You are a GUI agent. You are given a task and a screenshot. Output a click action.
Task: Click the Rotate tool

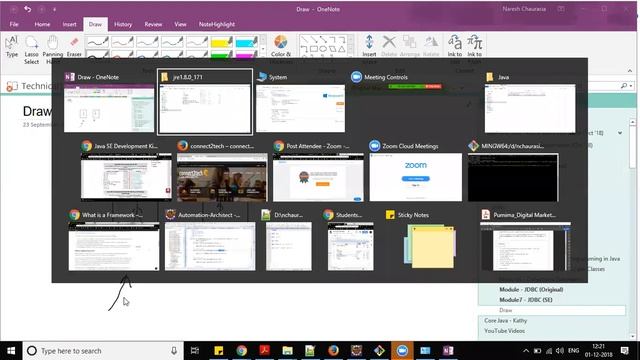(431, 46)
